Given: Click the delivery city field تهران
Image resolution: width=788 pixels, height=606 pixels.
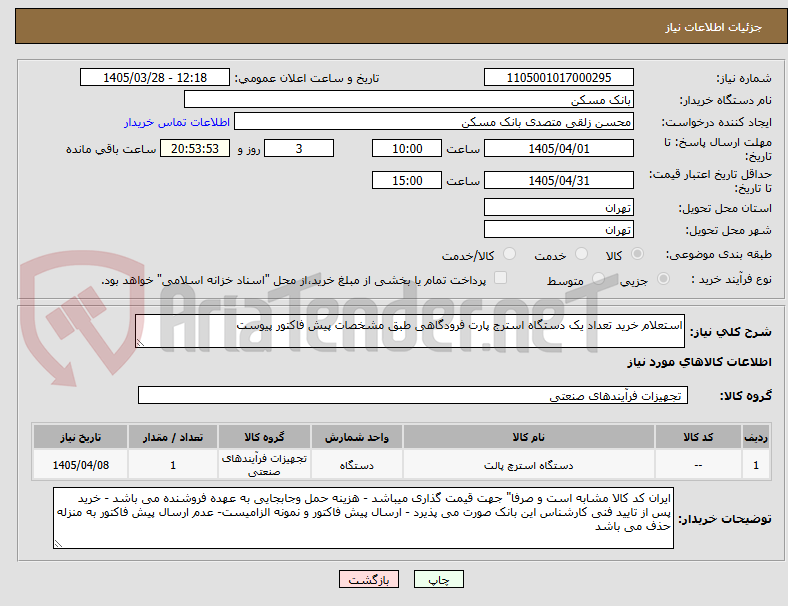Looking at the screenshot, I should 558,230.
